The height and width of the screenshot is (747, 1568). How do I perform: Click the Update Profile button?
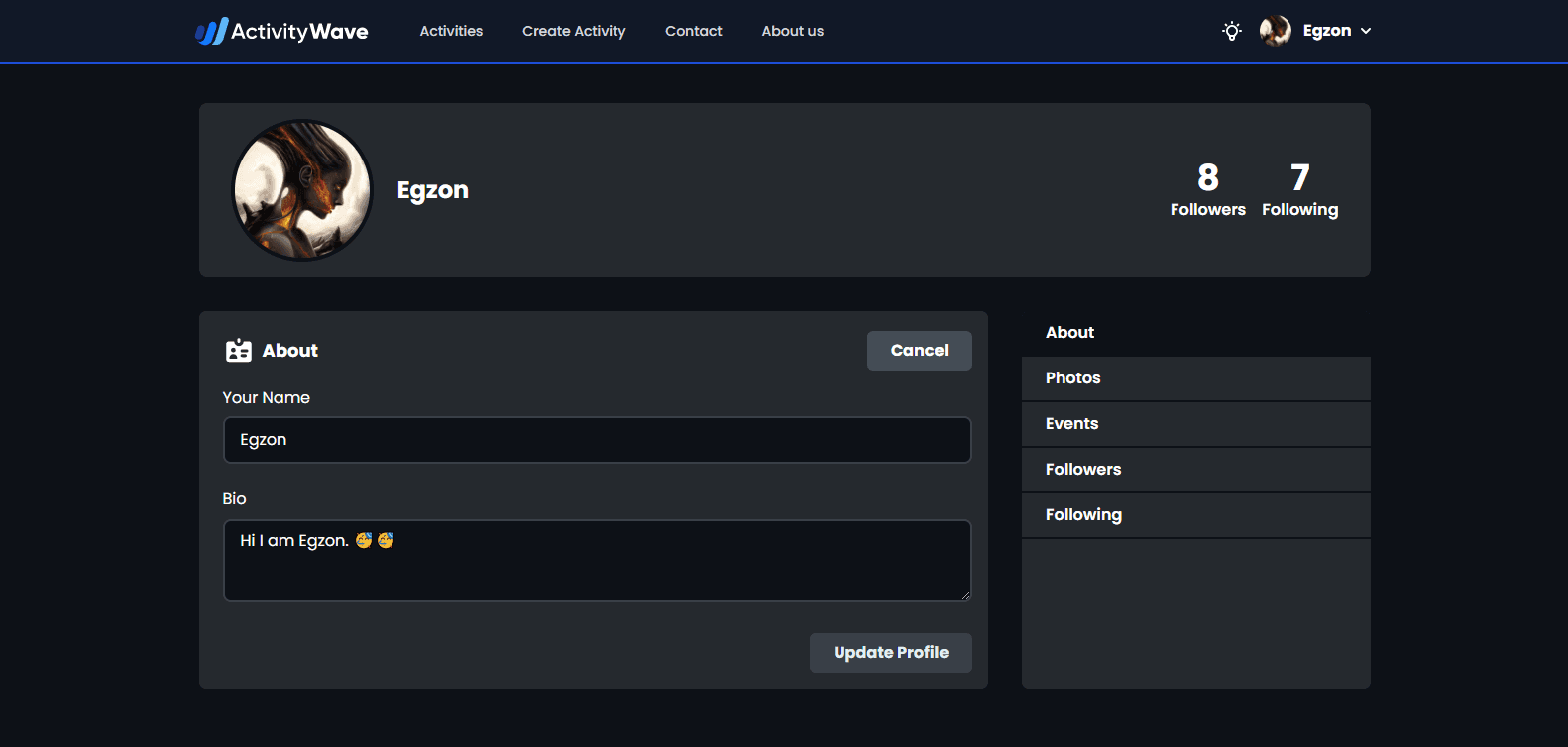[x=891, y=653]
